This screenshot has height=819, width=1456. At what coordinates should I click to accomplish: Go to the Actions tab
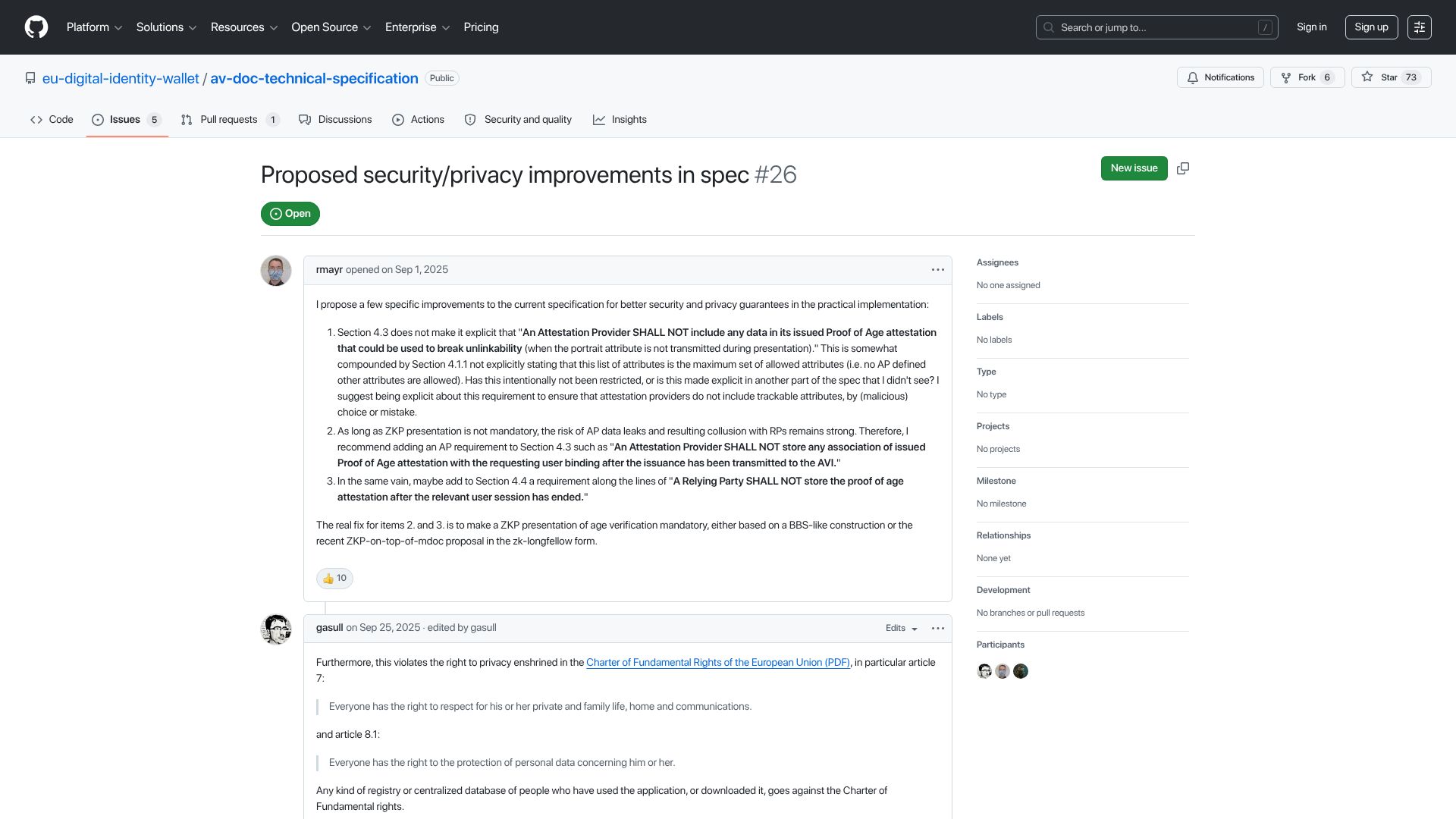click(x=418, y=120)
